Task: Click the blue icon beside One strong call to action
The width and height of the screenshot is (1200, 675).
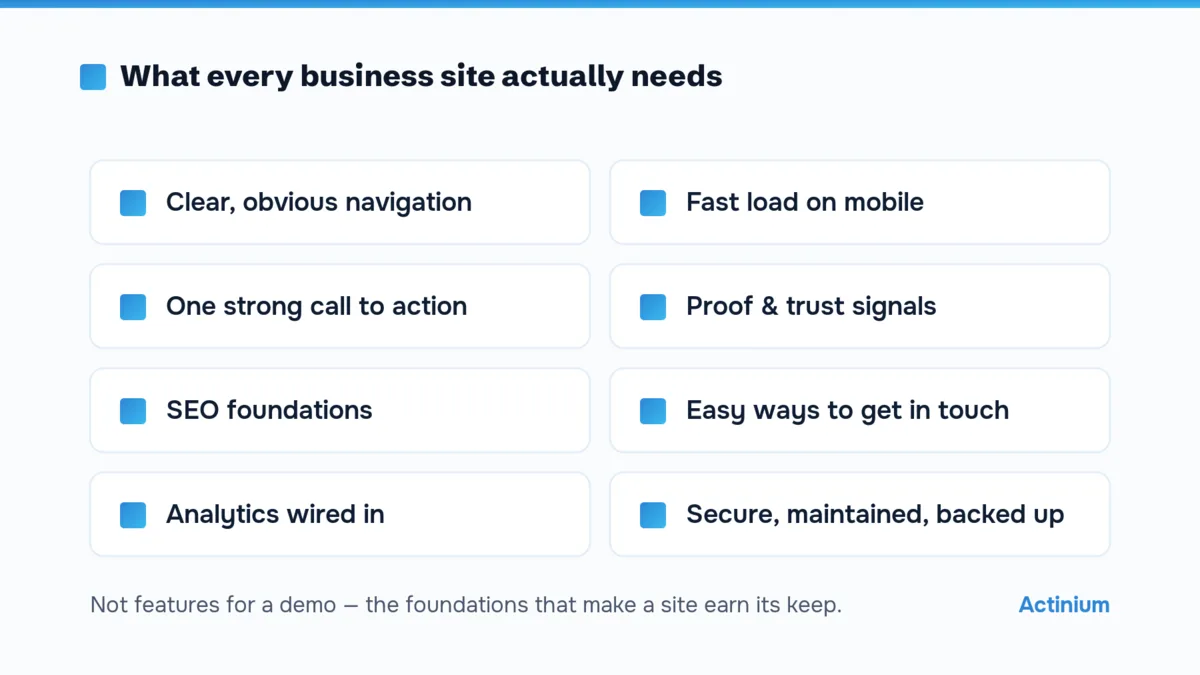Action: click(133, 307)
